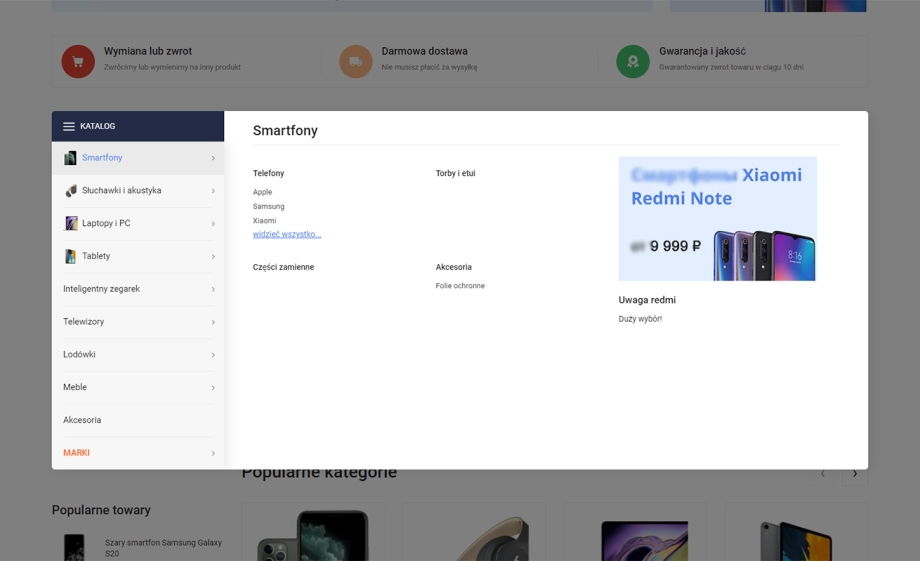This screenshot has height=561, width=920.
Task: Open the Xiaomi Redmi Note banner
Action: (717, 218)
